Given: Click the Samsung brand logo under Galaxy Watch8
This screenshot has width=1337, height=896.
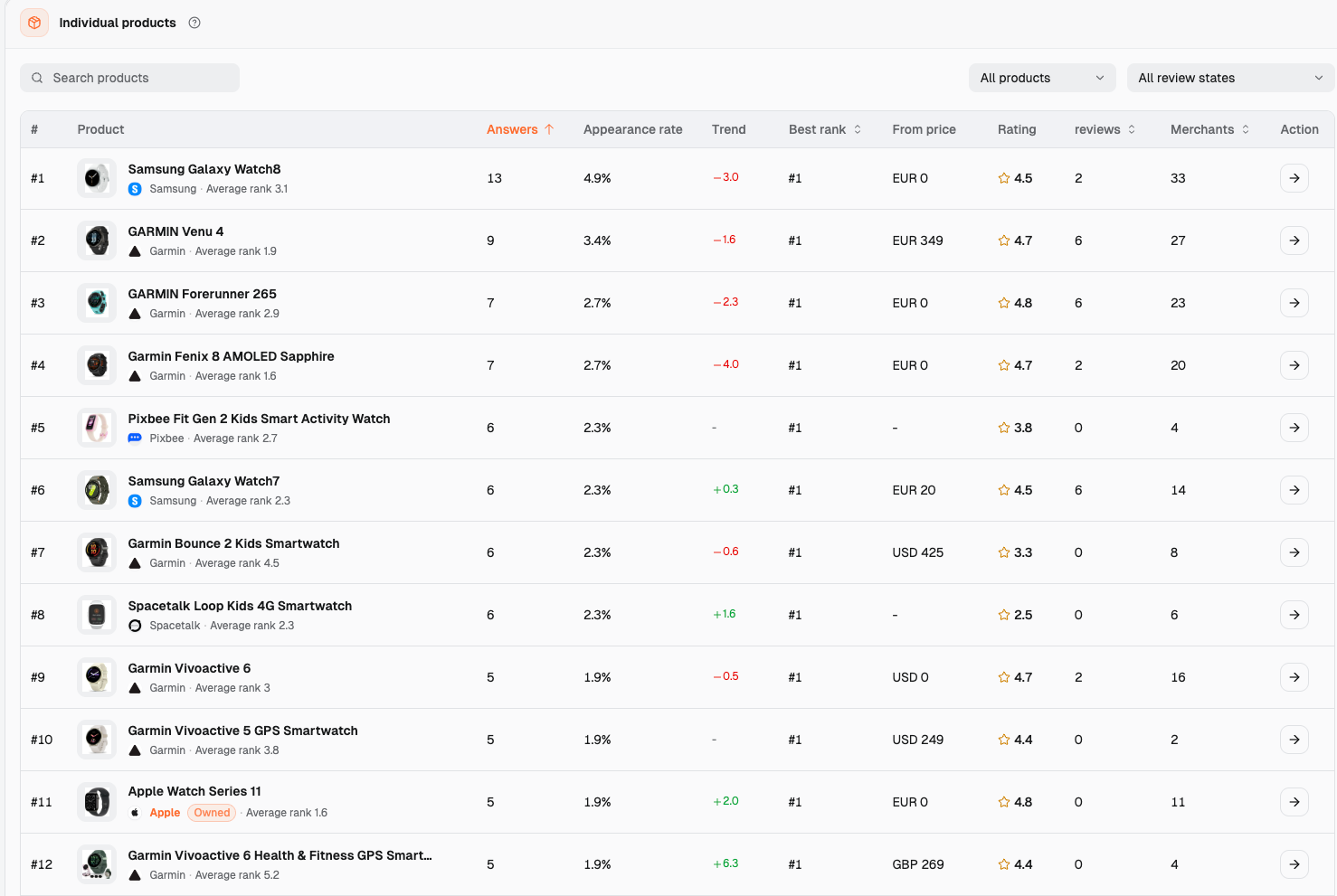Looking at the screenshot, I should coord(135,189).
